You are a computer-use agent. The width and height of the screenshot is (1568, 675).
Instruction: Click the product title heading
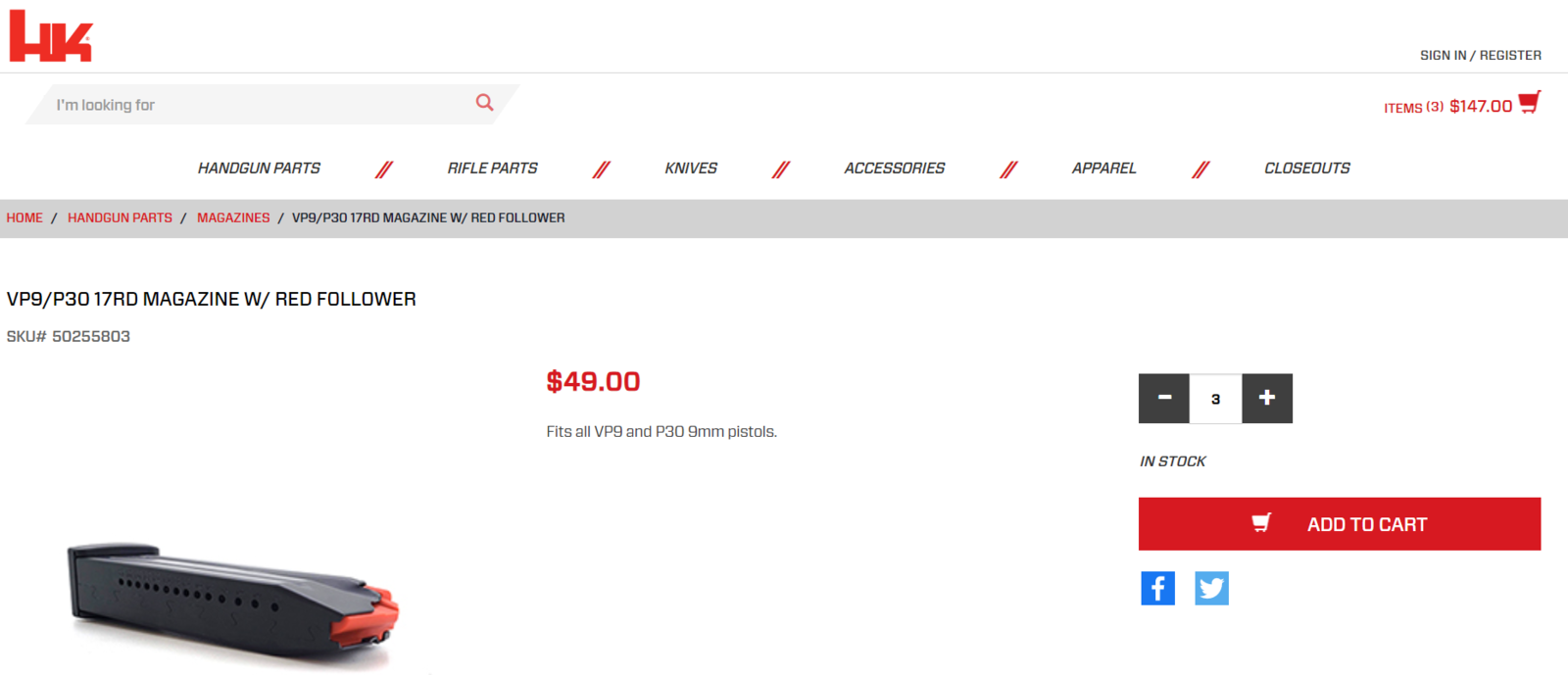pos(212,299)
